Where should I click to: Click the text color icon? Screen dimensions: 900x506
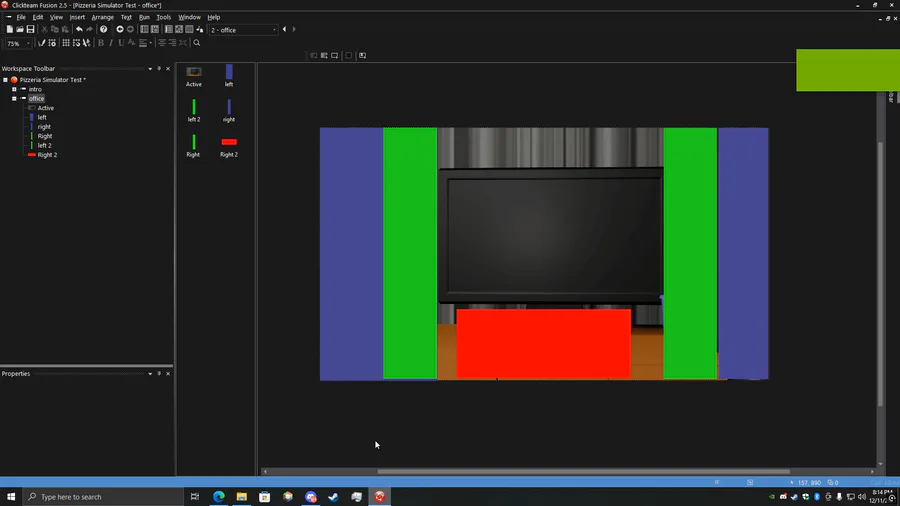tap(131, 43)
